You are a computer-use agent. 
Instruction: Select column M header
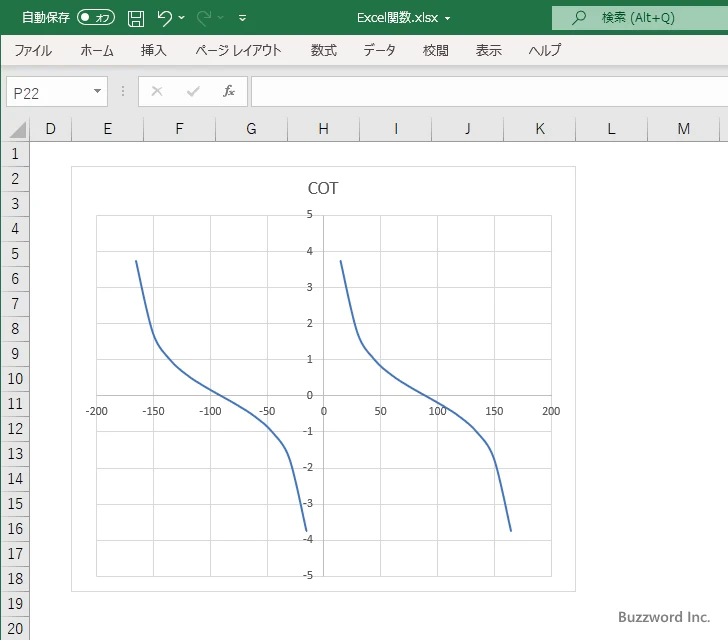click(683, 129)
